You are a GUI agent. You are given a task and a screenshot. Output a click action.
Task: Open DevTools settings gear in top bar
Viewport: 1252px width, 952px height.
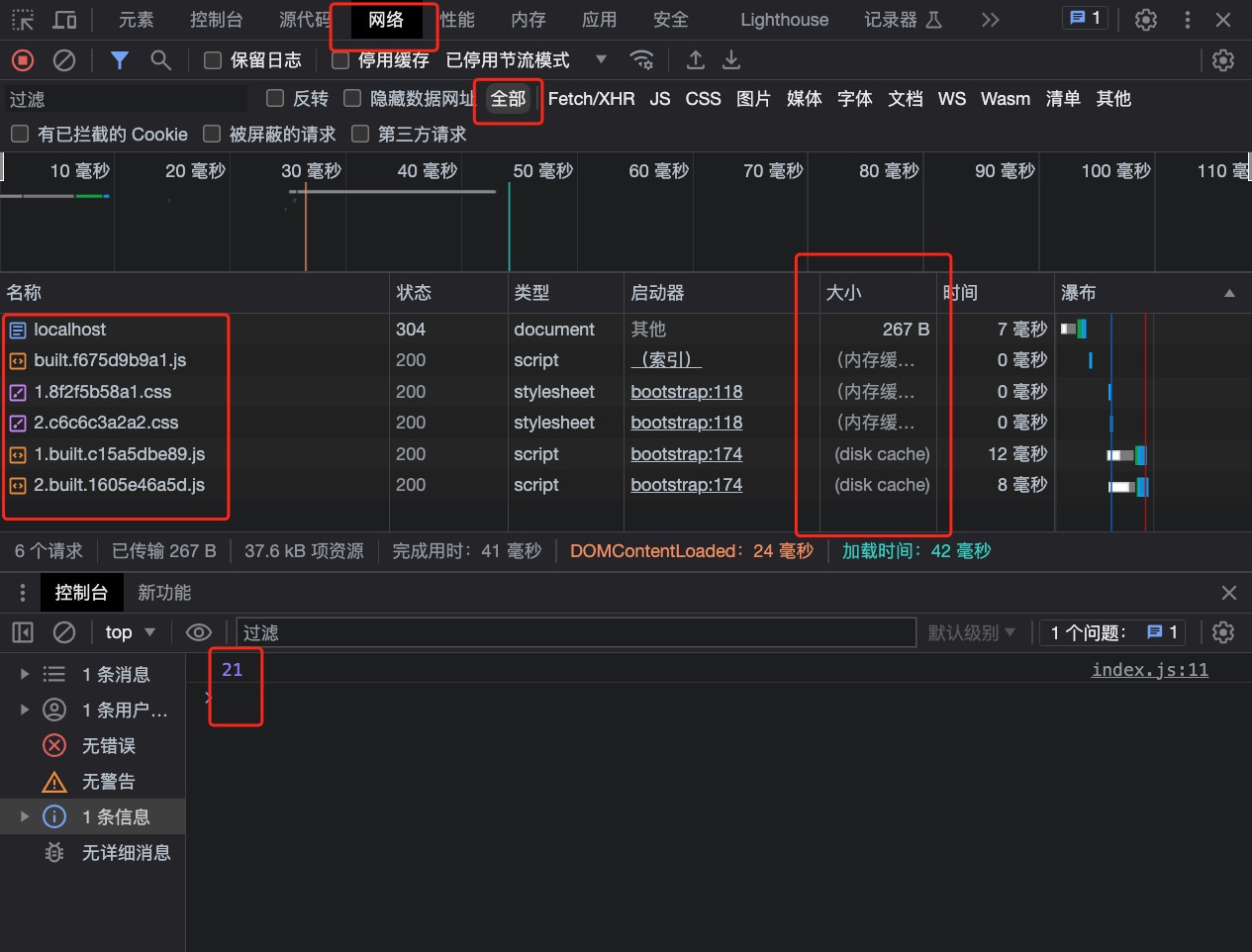coord(1146,20)
